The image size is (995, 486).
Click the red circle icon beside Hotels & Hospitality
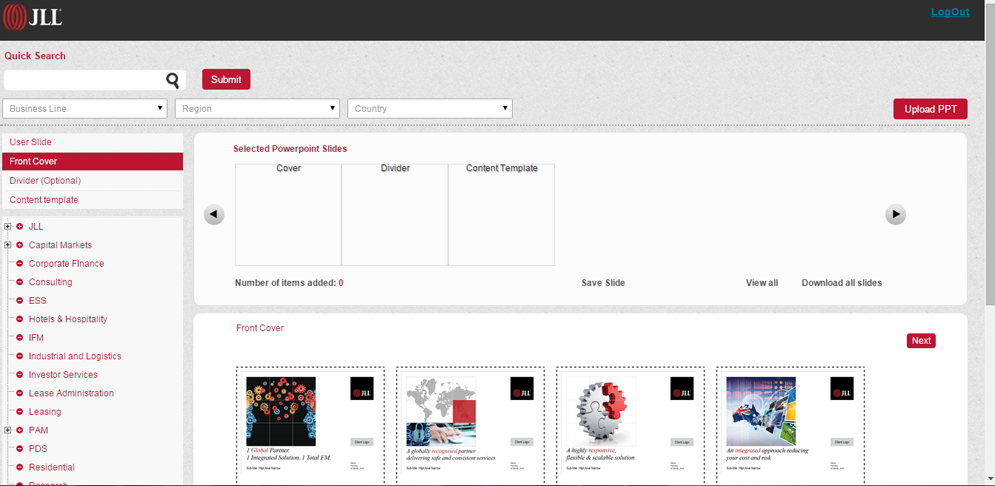[x=20, y=319]
